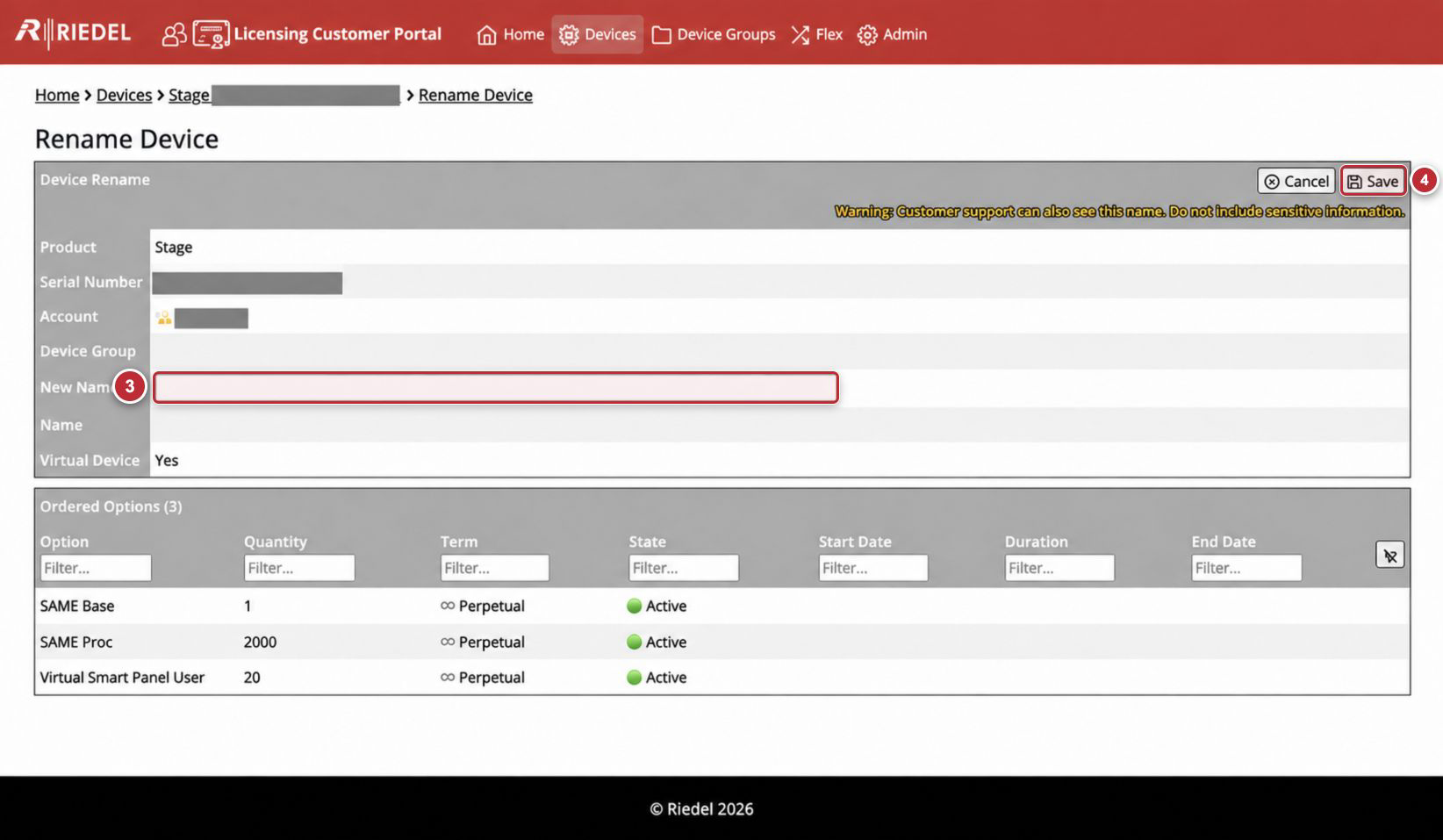Click the customer support warning text

(x=1119, y=211)
